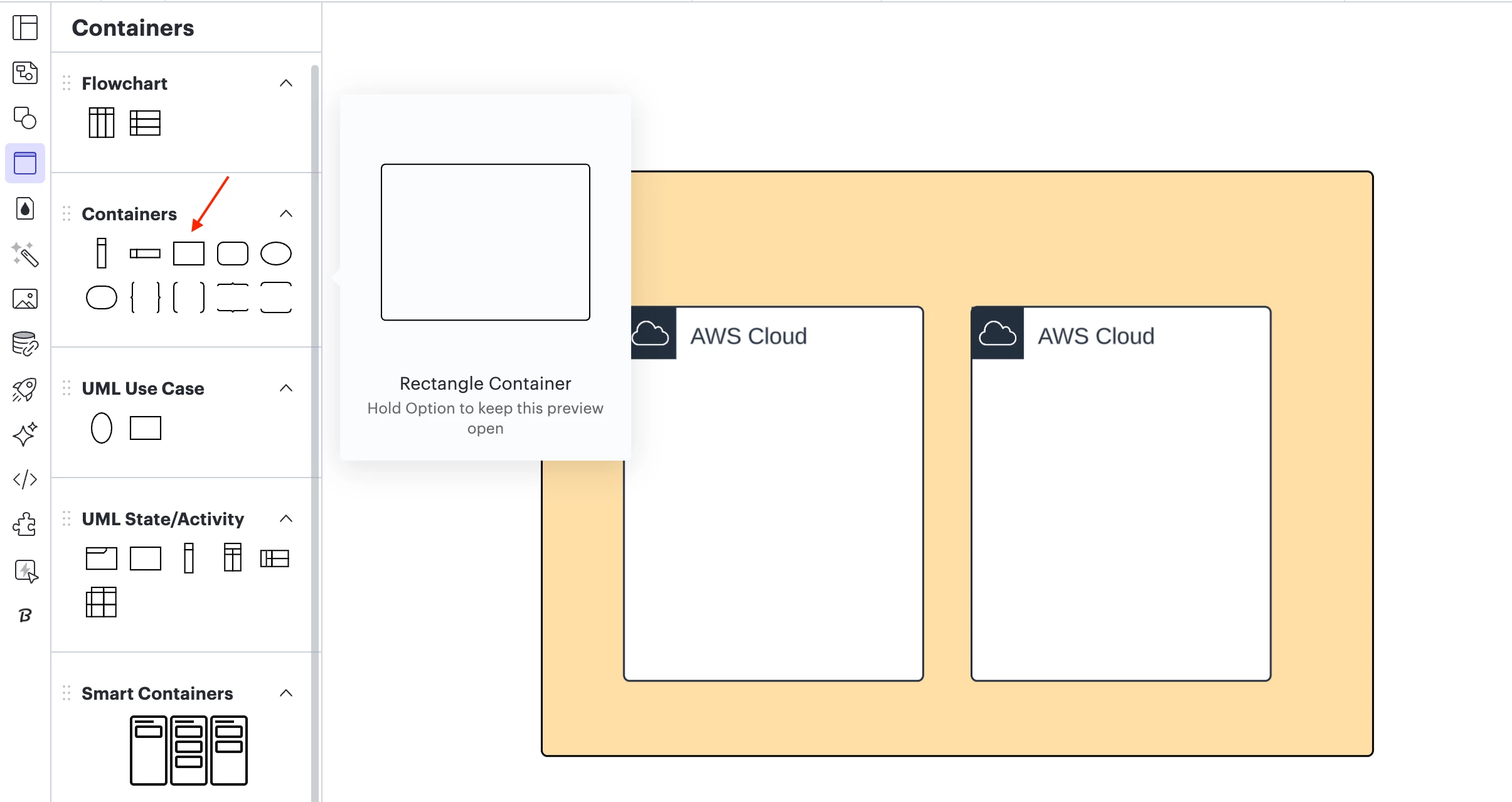
Task: Select the vertical swimlane in the Flowchart section
Action: click(101, 122)
